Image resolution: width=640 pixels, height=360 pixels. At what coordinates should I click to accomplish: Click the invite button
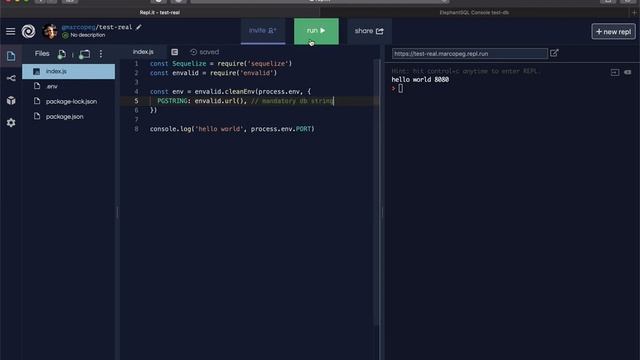tap(263, 31)
